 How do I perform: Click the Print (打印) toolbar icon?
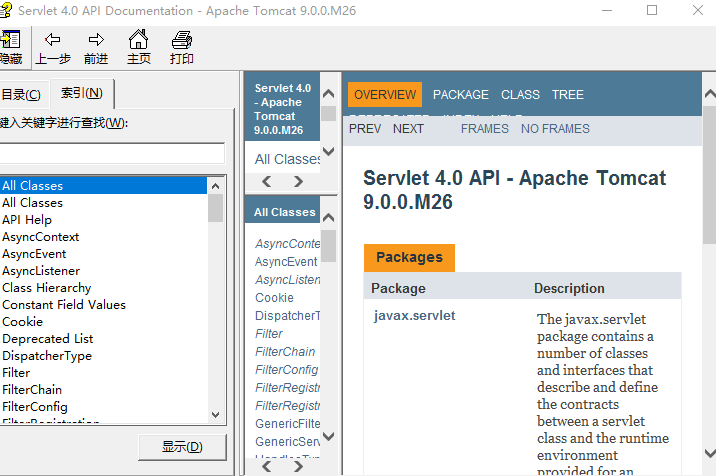pyautogui.click(x=182, y=40)
